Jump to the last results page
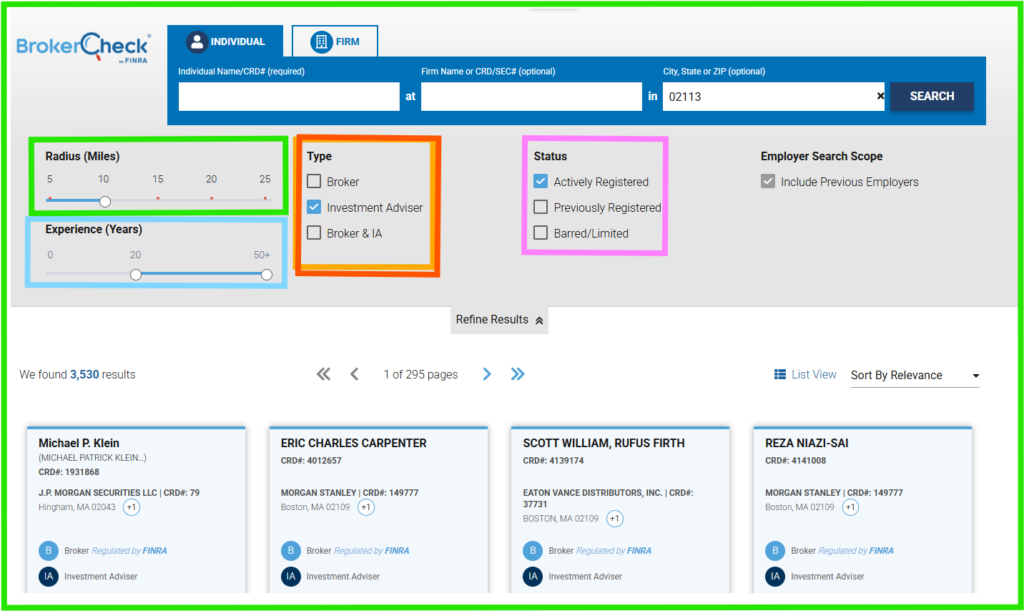Image resolution: width=1024 pixels, height=611 pixels. pyautogui.click(x=517, y=374)
